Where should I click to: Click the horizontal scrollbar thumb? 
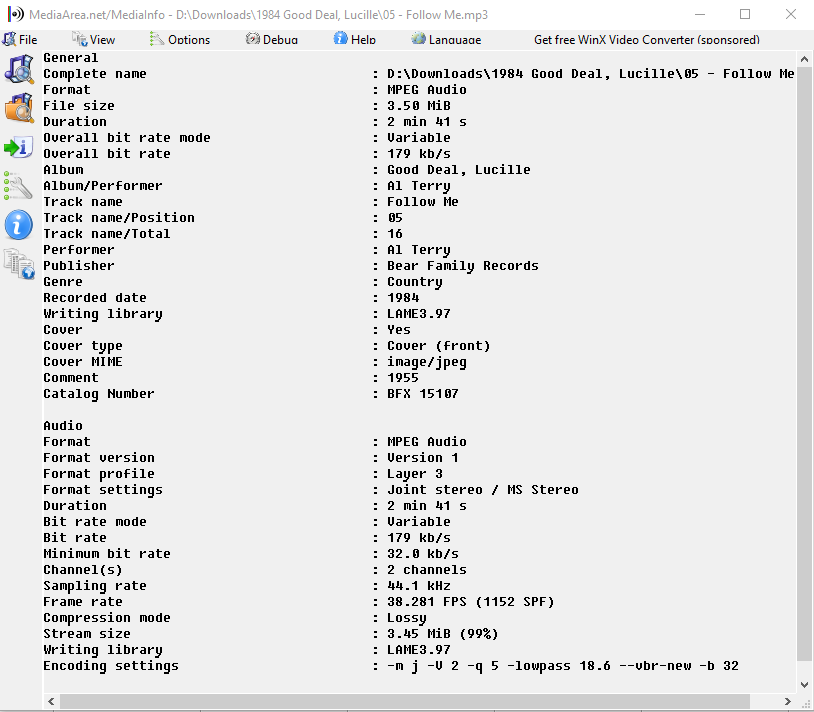click(405, 701)
